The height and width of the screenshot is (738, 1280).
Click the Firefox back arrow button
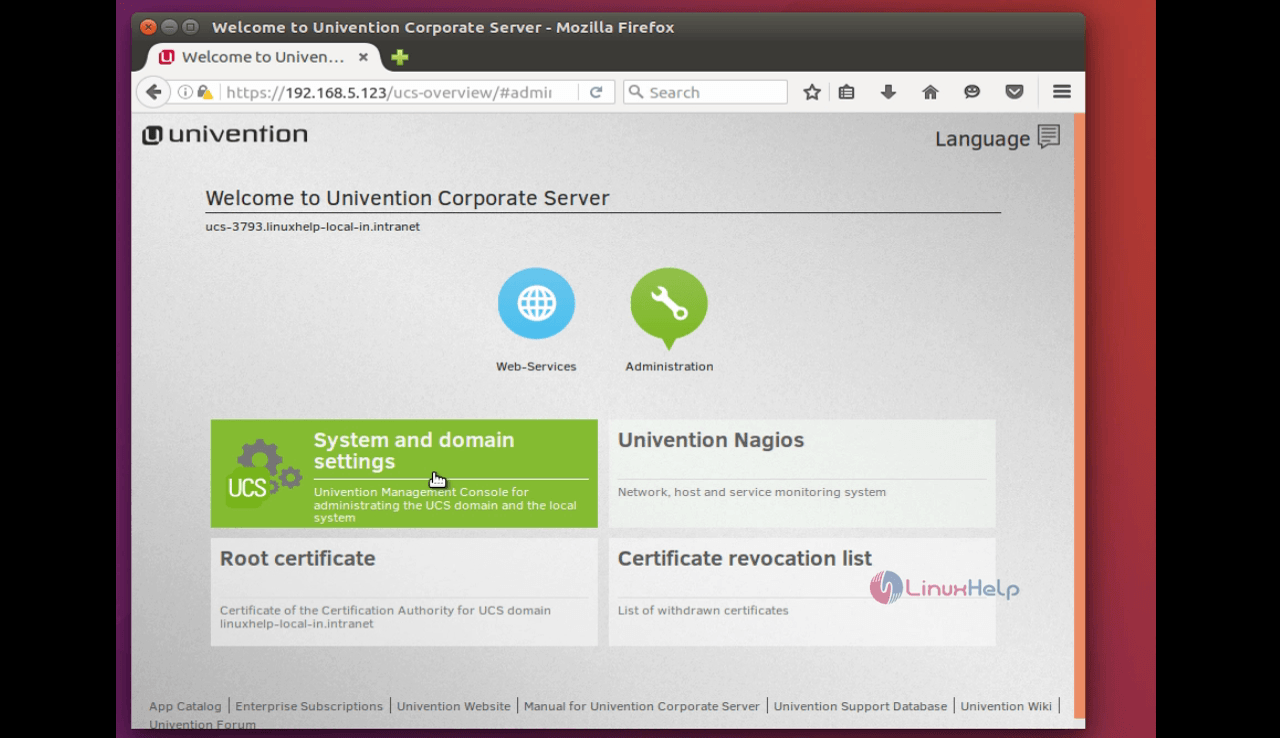(x=153, y=92)
